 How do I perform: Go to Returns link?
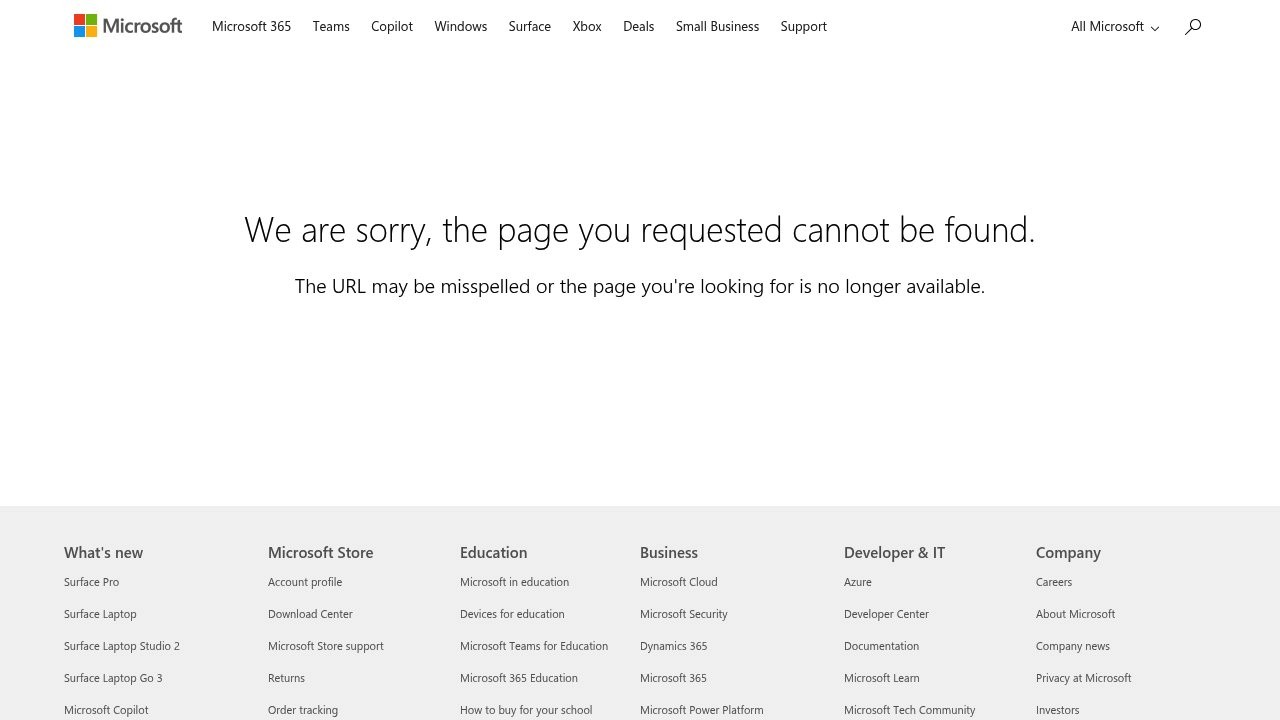286,678
